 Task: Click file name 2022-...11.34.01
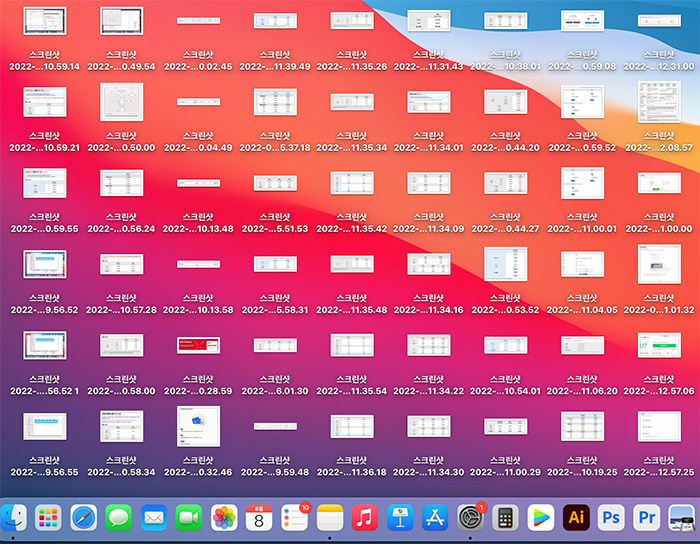pyautogui.click(x=429, y=148)
